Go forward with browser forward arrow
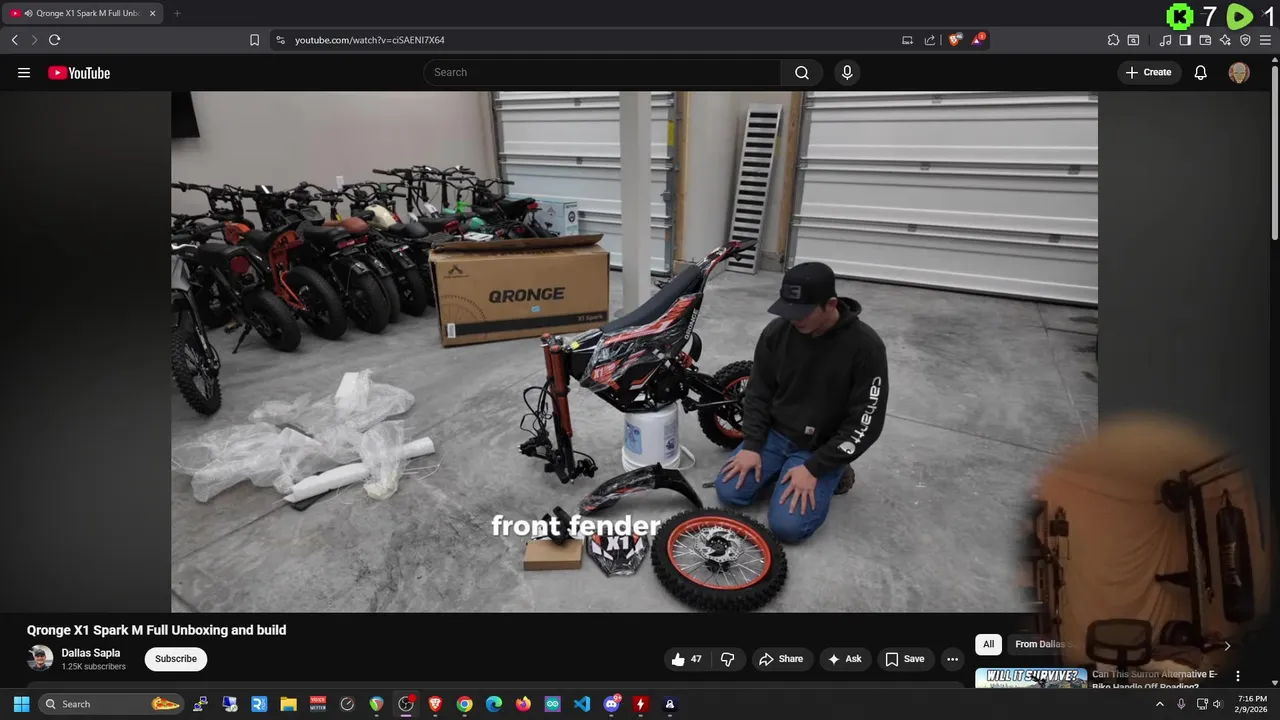The width and height of the screenshot is (1280, 720). [x=34, y=40]
